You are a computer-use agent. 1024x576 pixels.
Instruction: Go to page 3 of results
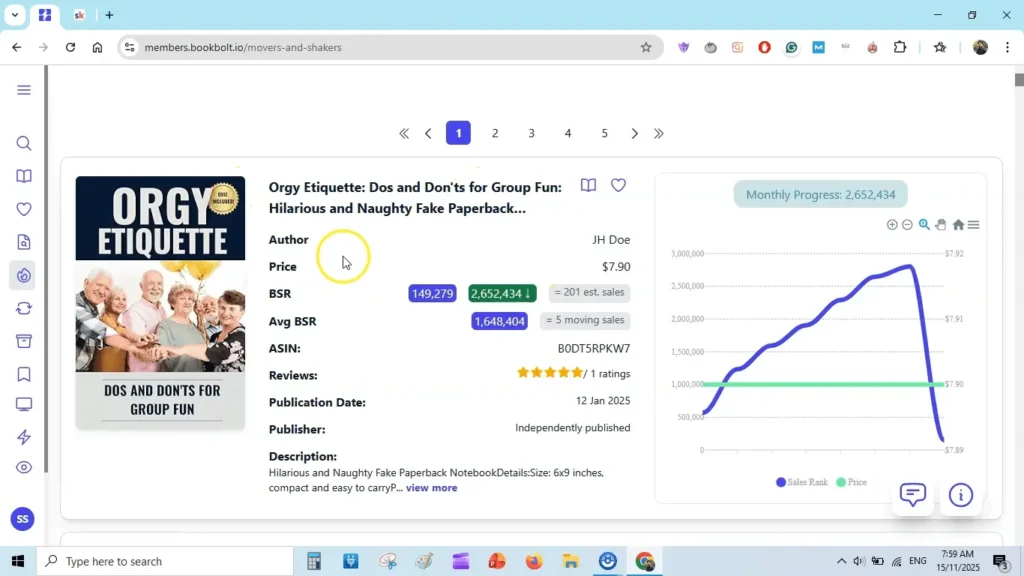pos(531,132)
